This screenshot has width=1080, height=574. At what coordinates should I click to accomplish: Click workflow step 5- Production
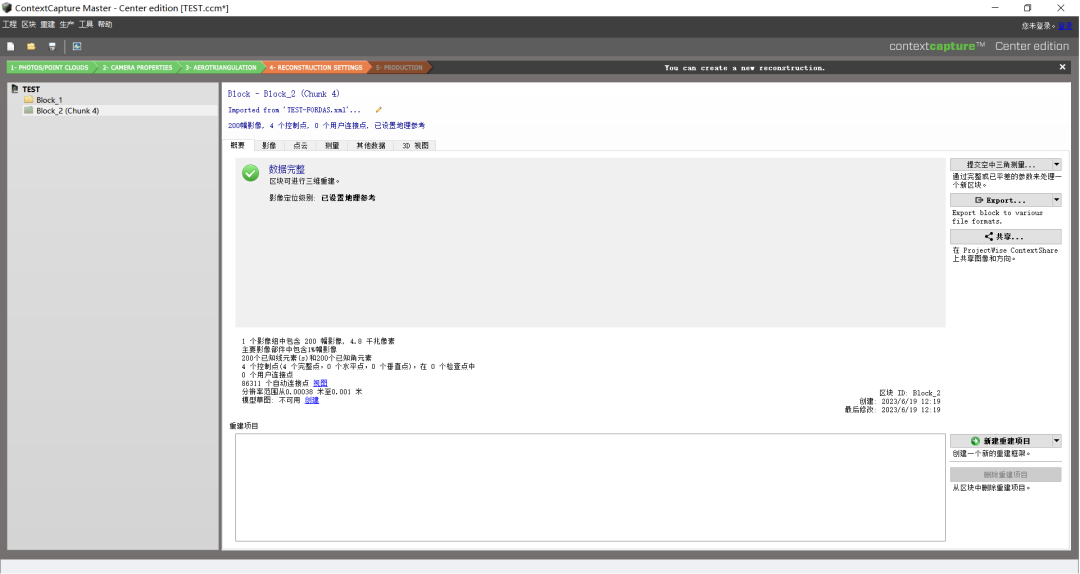(x=399, y=68)
